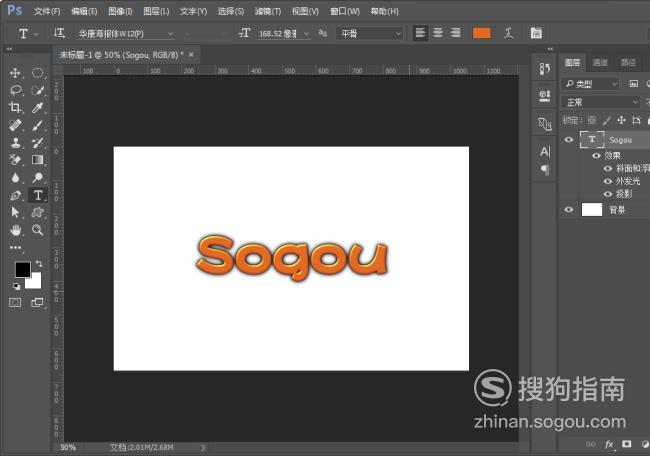Open the layer filter type dropdown
The height and width of the screenshot is (456, 650).
(x=590, y=84)
